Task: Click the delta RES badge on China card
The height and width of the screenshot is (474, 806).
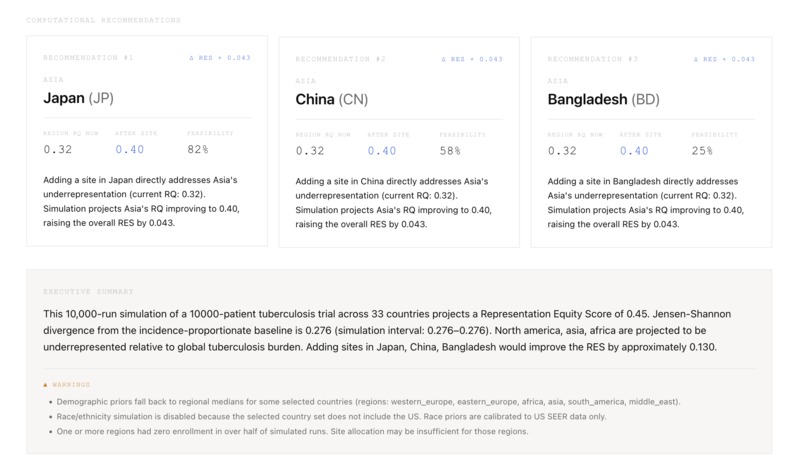Action: point(472,59)
